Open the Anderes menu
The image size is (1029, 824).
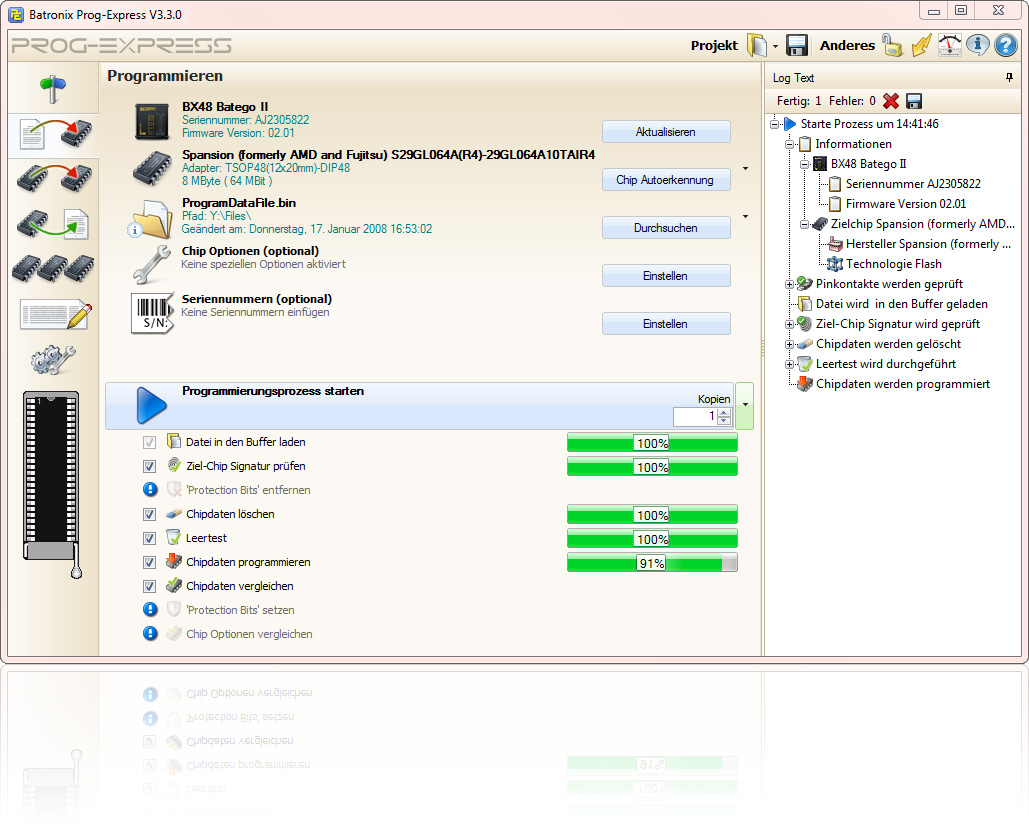tap(847, 45)
